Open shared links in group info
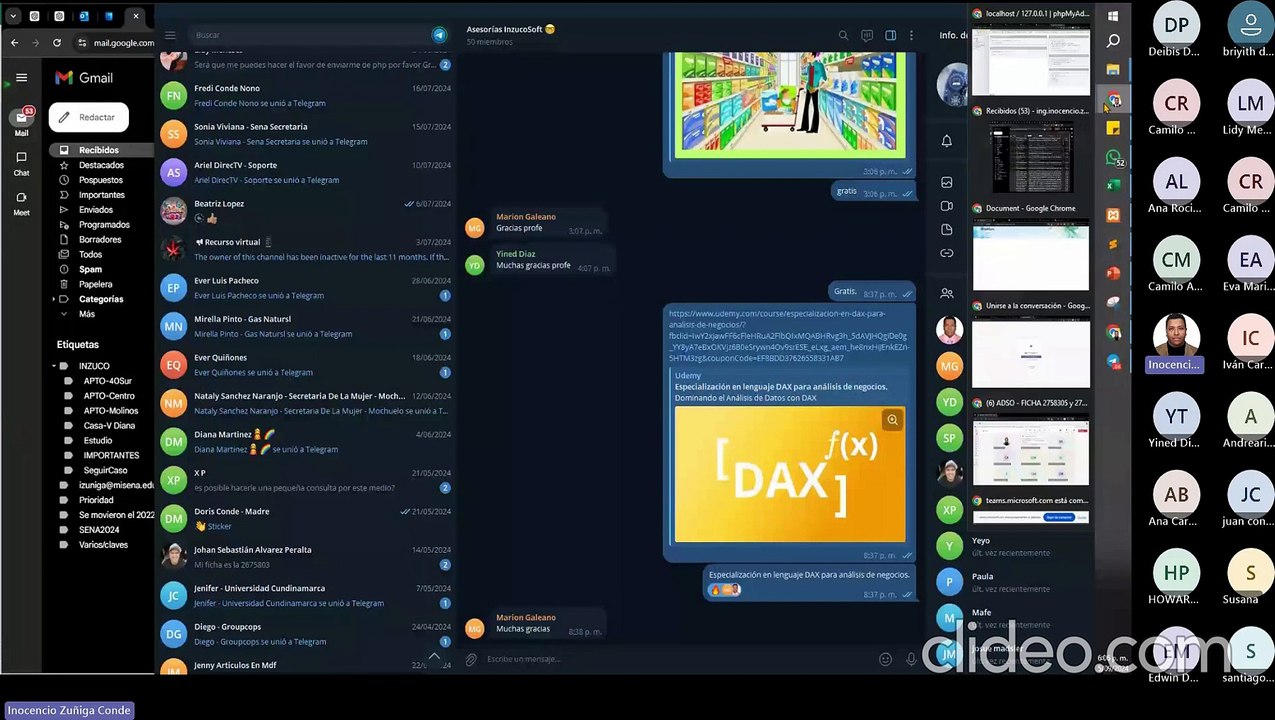 (x=947, y=253)
